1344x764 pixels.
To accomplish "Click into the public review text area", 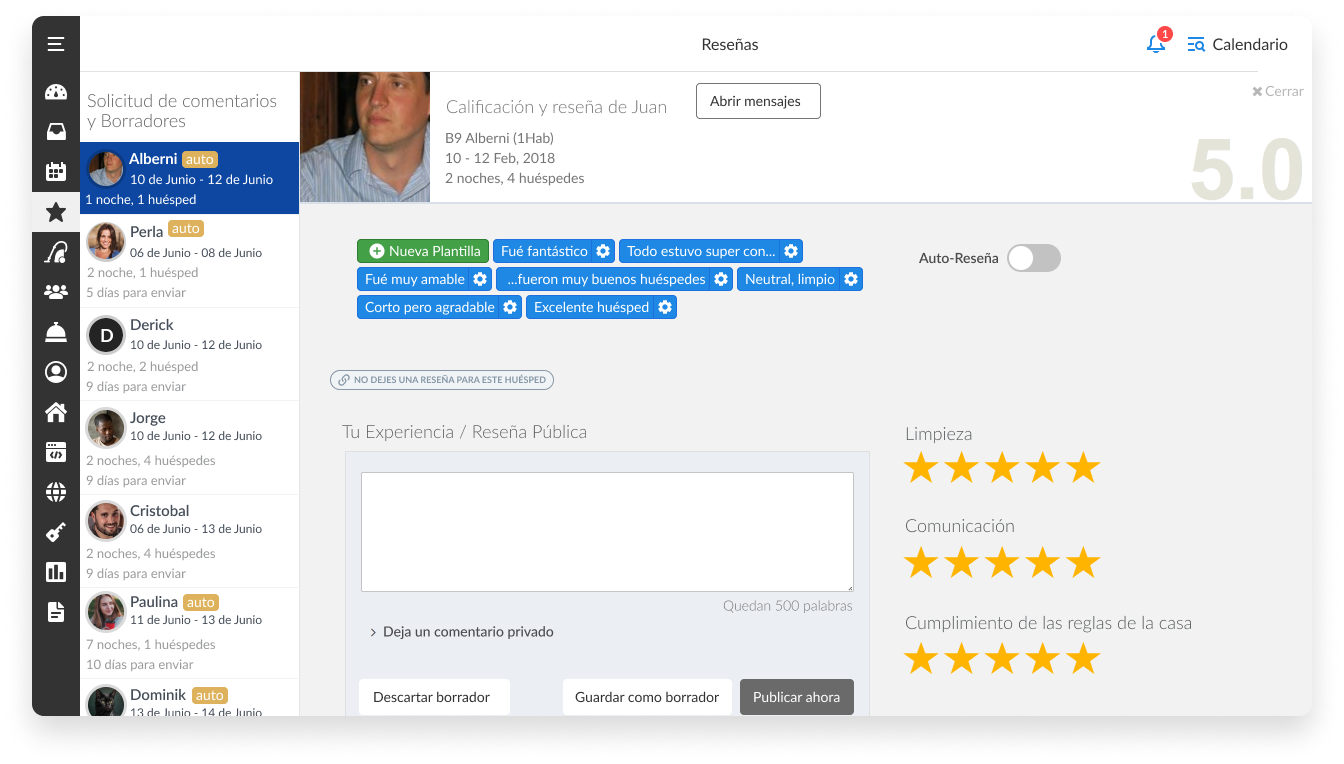I will tap(607, 532).
